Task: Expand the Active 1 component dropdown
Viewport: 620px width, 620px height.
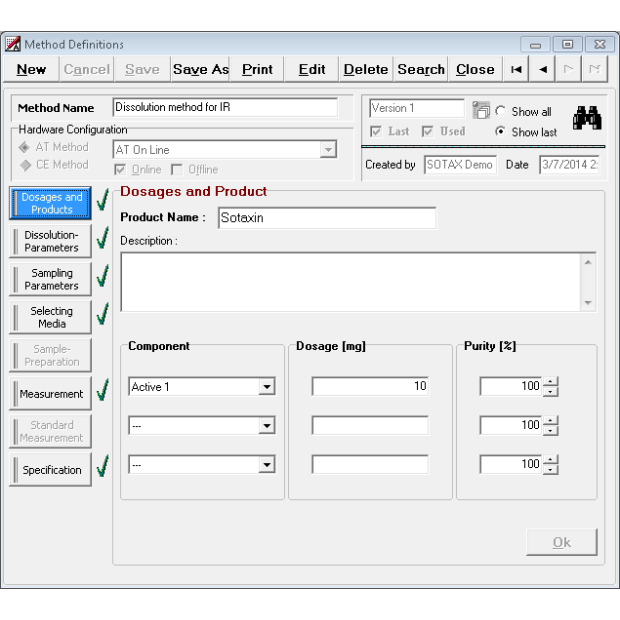Action: click(267, 387)
